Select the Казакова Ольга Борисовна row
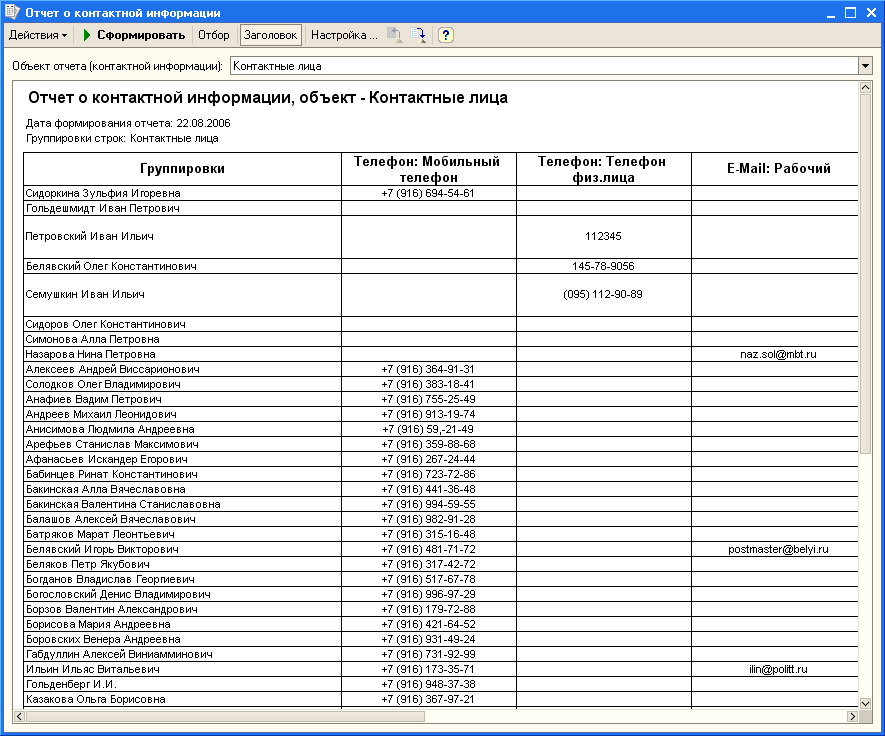Screen dimensions: 885x736 (x=96, y=699)
